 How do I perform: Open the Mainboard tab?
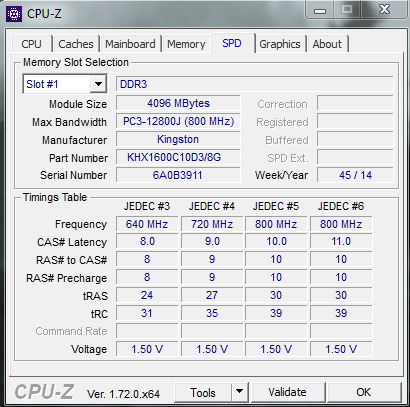point(130,44)
